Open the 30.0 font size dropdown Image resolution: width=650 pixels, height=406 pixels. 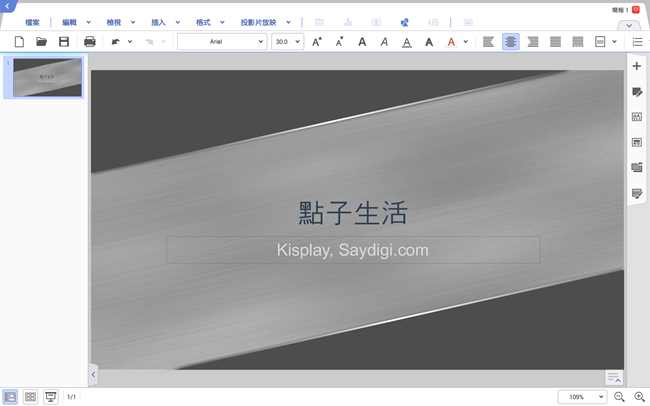pyautogui.click(x=287, y=41)
